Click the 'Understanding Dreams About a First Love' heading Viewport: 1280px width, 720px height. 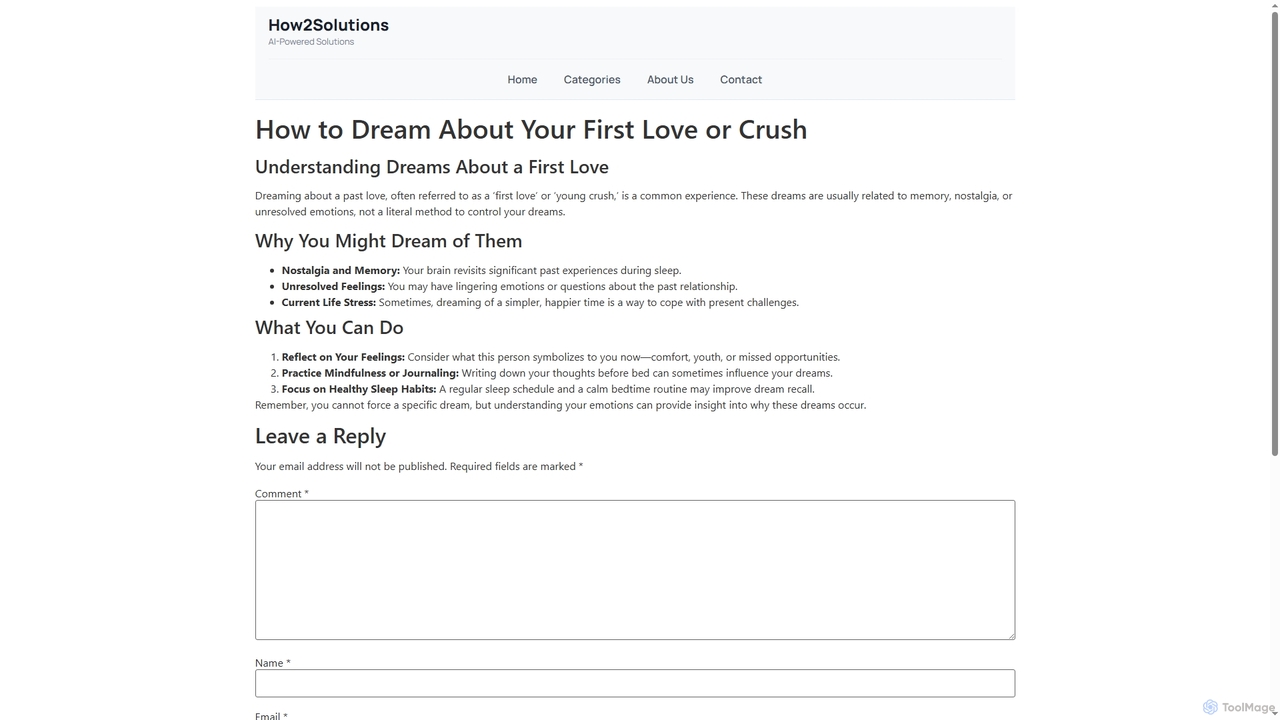pos(432,167)
